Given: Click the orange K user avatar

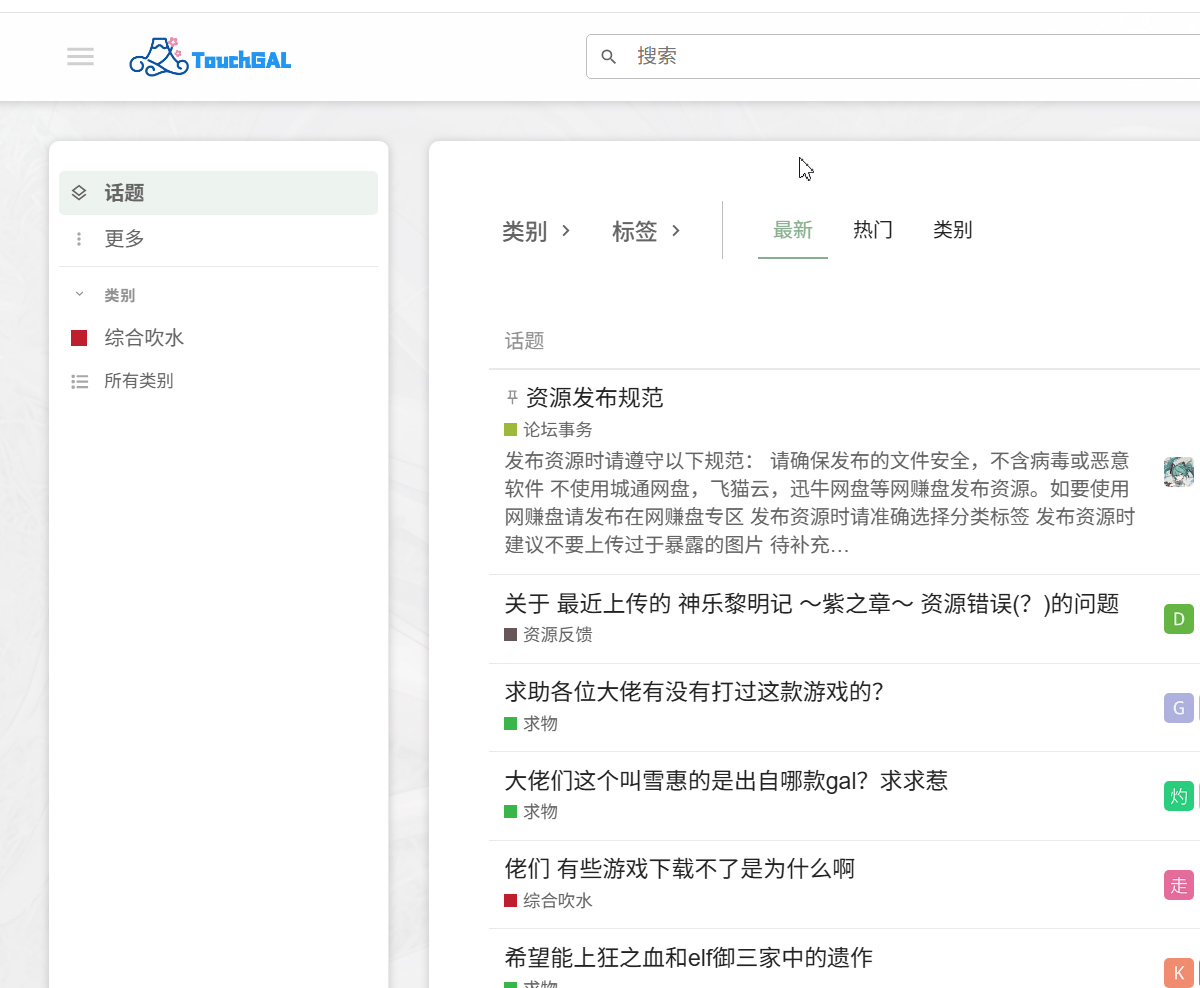Looking at the screenshot, I should [x=1178, y=972].
